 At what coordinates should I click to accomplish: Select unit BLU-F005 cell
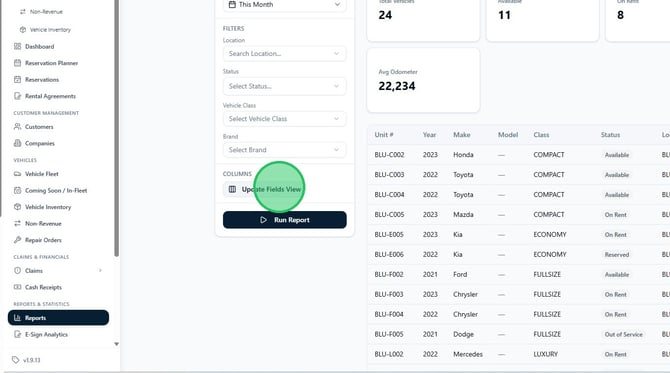coord(389,334)
